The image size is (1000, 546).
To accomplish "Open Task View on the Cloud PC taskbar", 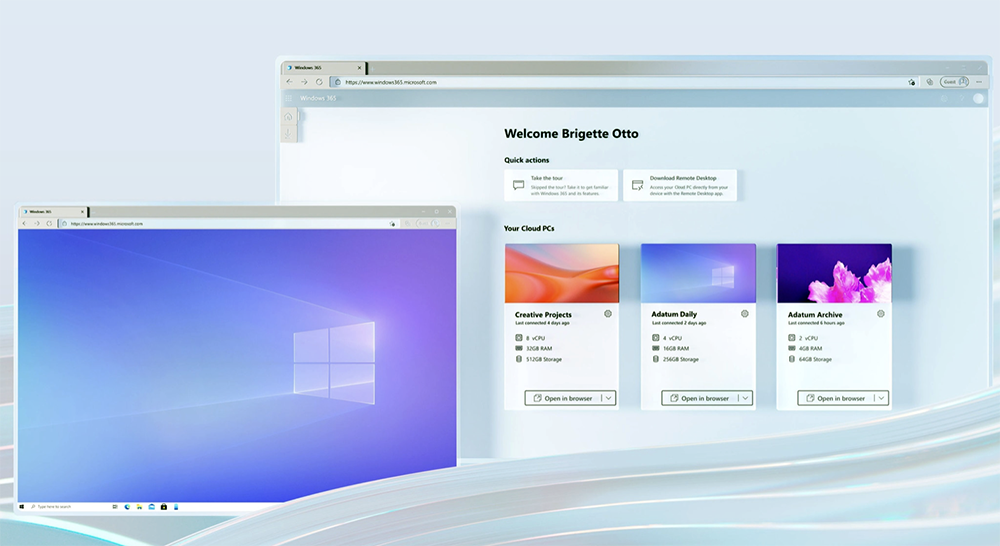I will [x=115, y=506].
